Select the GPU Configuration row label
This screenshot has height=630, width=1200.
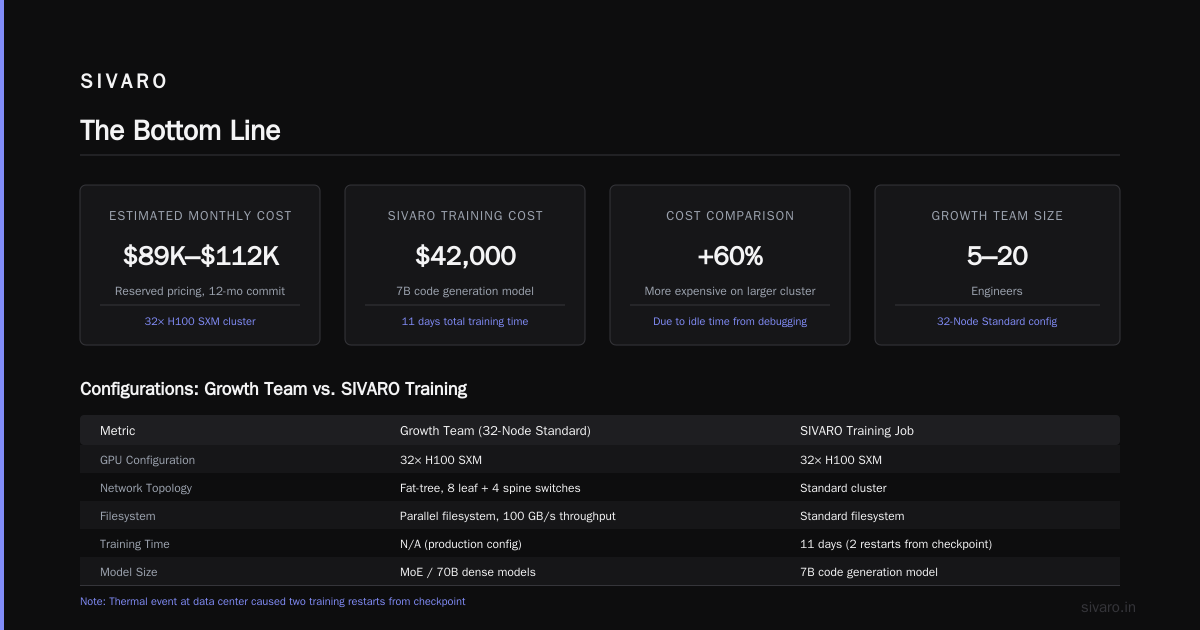[x=148, y=460]
